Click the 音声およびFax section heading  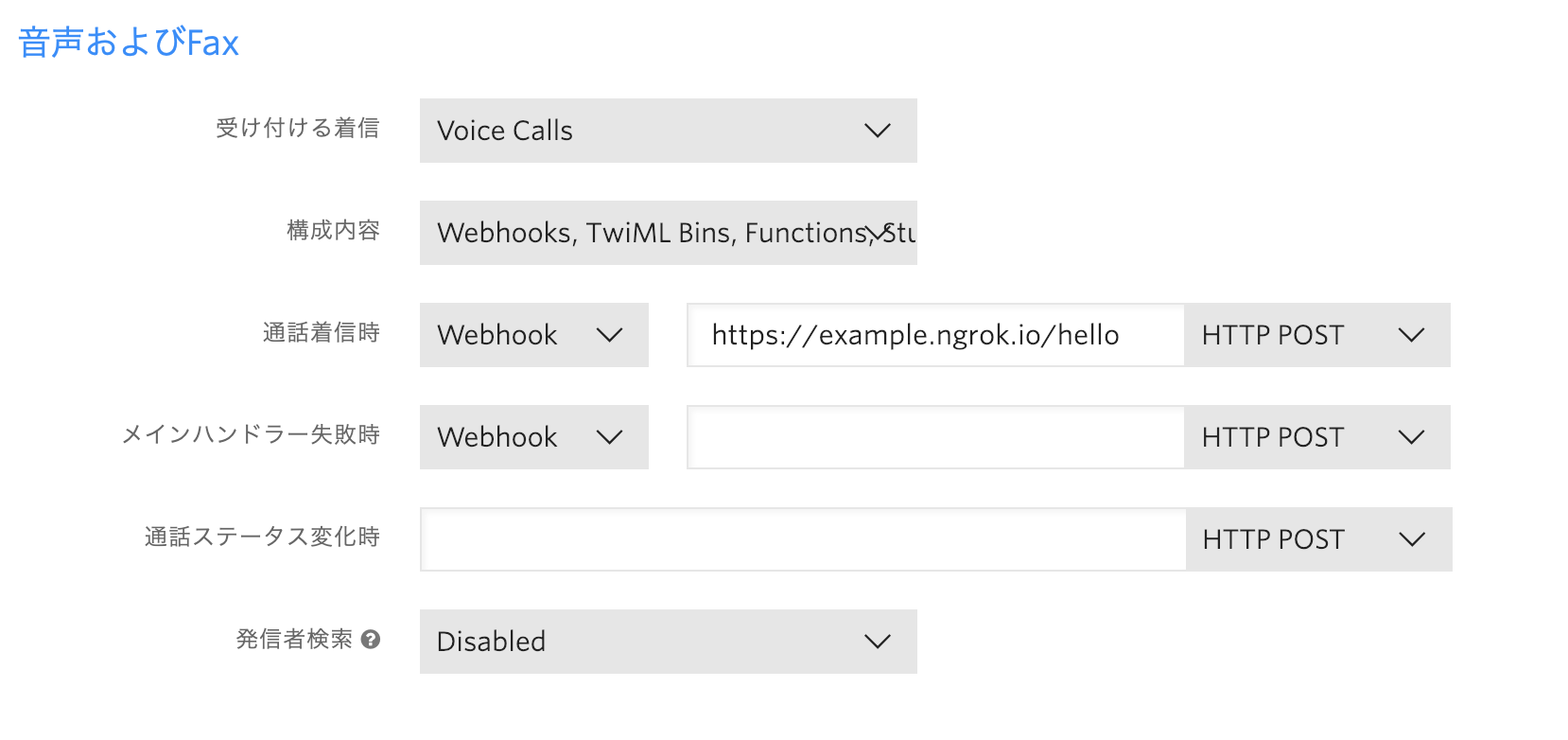(x=129, y=43)
